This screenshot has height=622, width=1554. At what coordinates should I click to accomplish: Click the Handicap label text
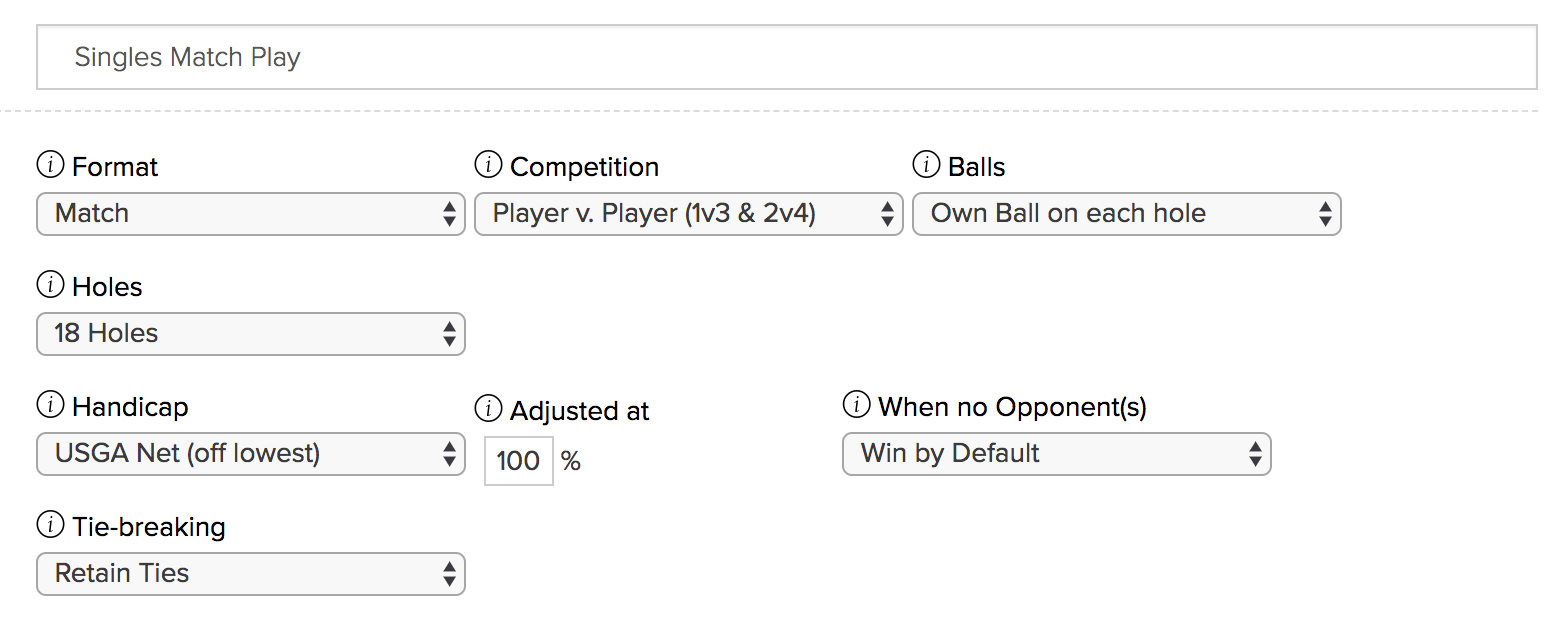[x=130, y=406]
